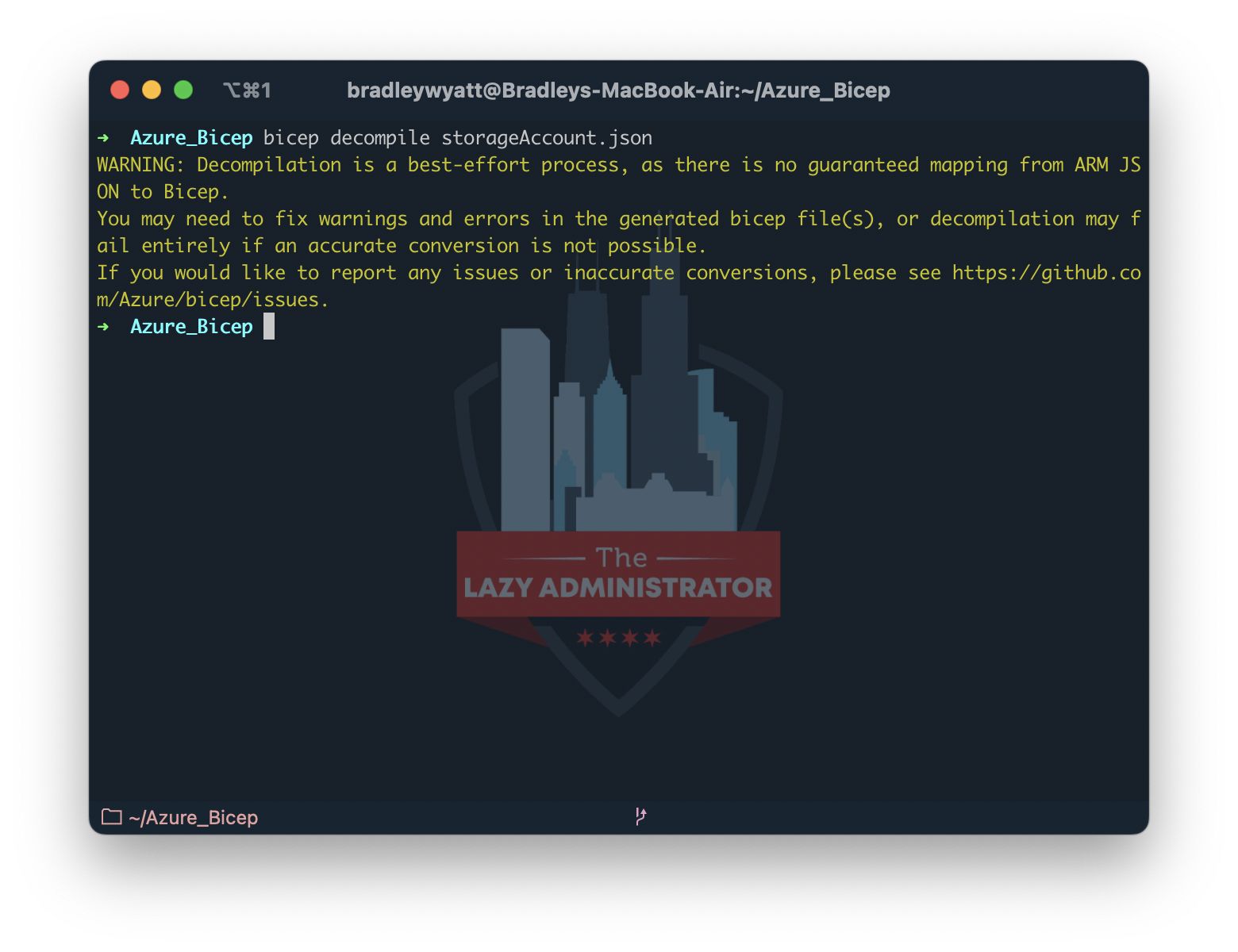The width and height of the screenshot is (1238, 952).
Task: Click 'If you would like to report' line
Action: pyautogui.click(x=619, y=273)
